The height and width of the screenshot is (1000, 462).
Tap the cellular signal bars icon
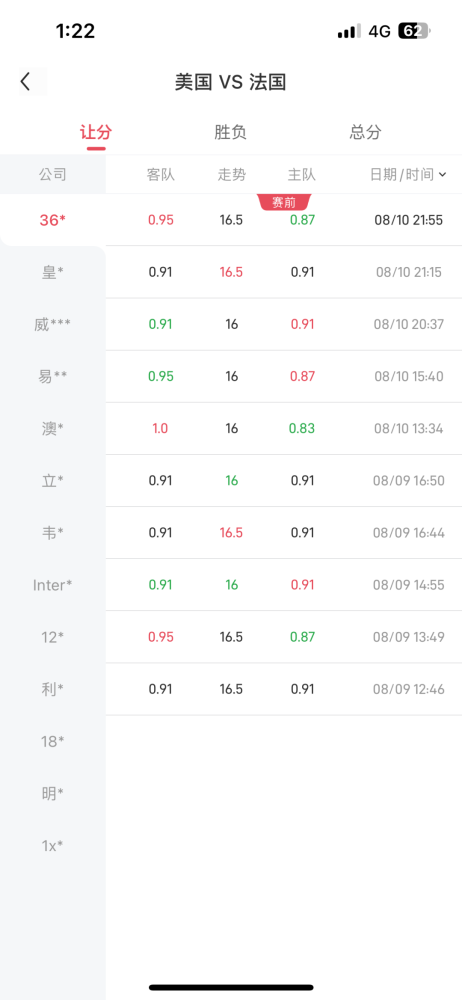tap(349, 31)
